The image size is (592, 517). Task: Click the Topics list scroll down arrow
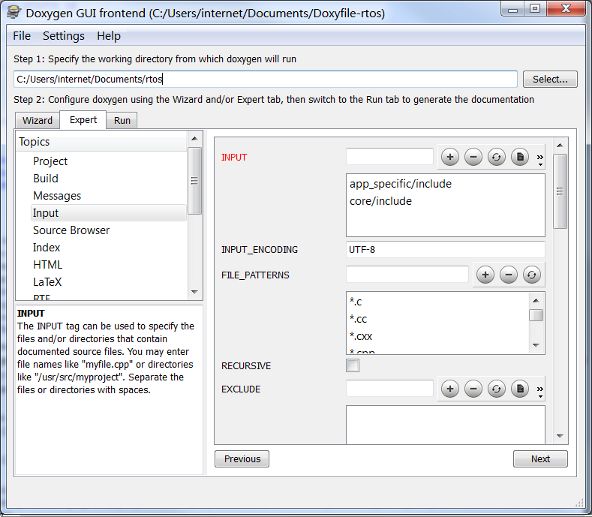194,292
